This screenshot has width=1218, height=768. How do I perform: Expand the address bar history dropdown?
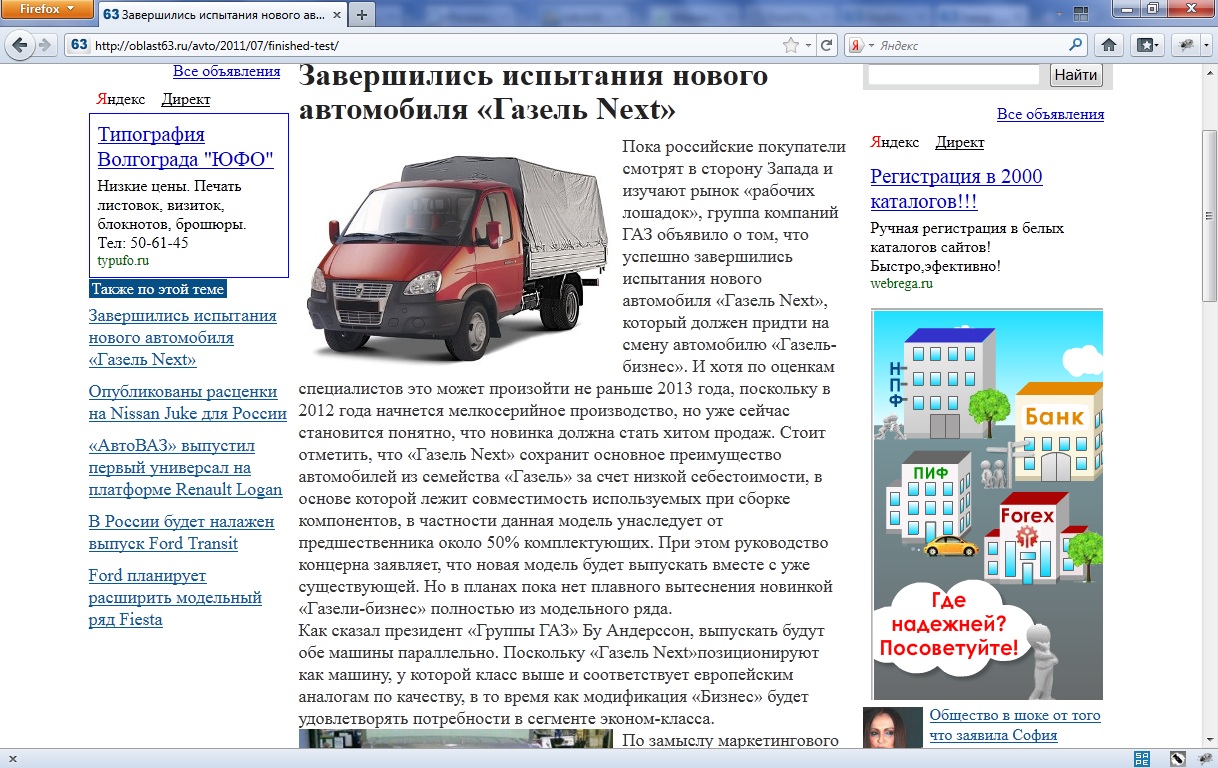tap(810, 45)
